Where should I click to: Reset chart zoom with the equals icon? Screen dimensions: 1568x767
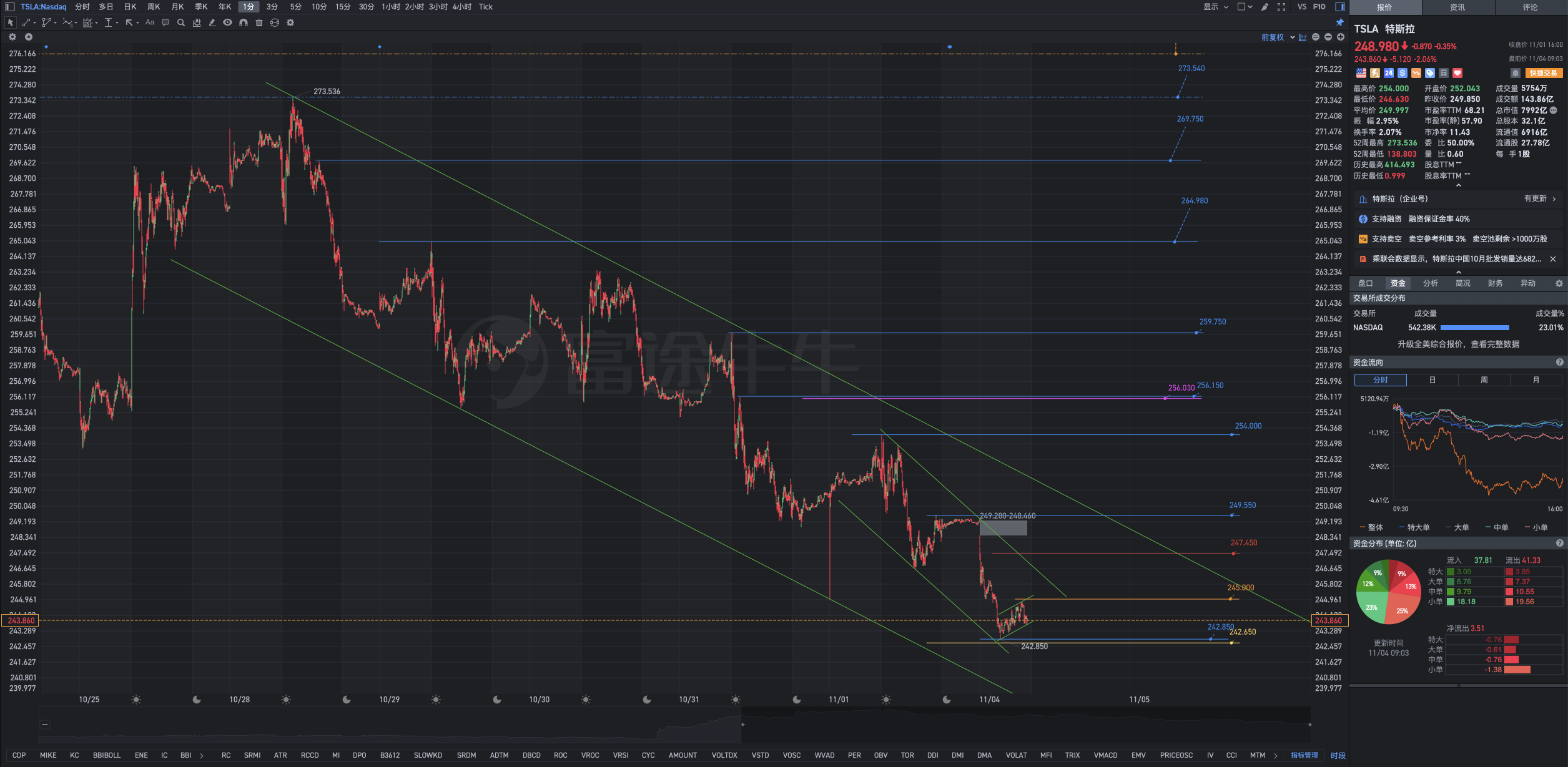[x=1316, y=37]
